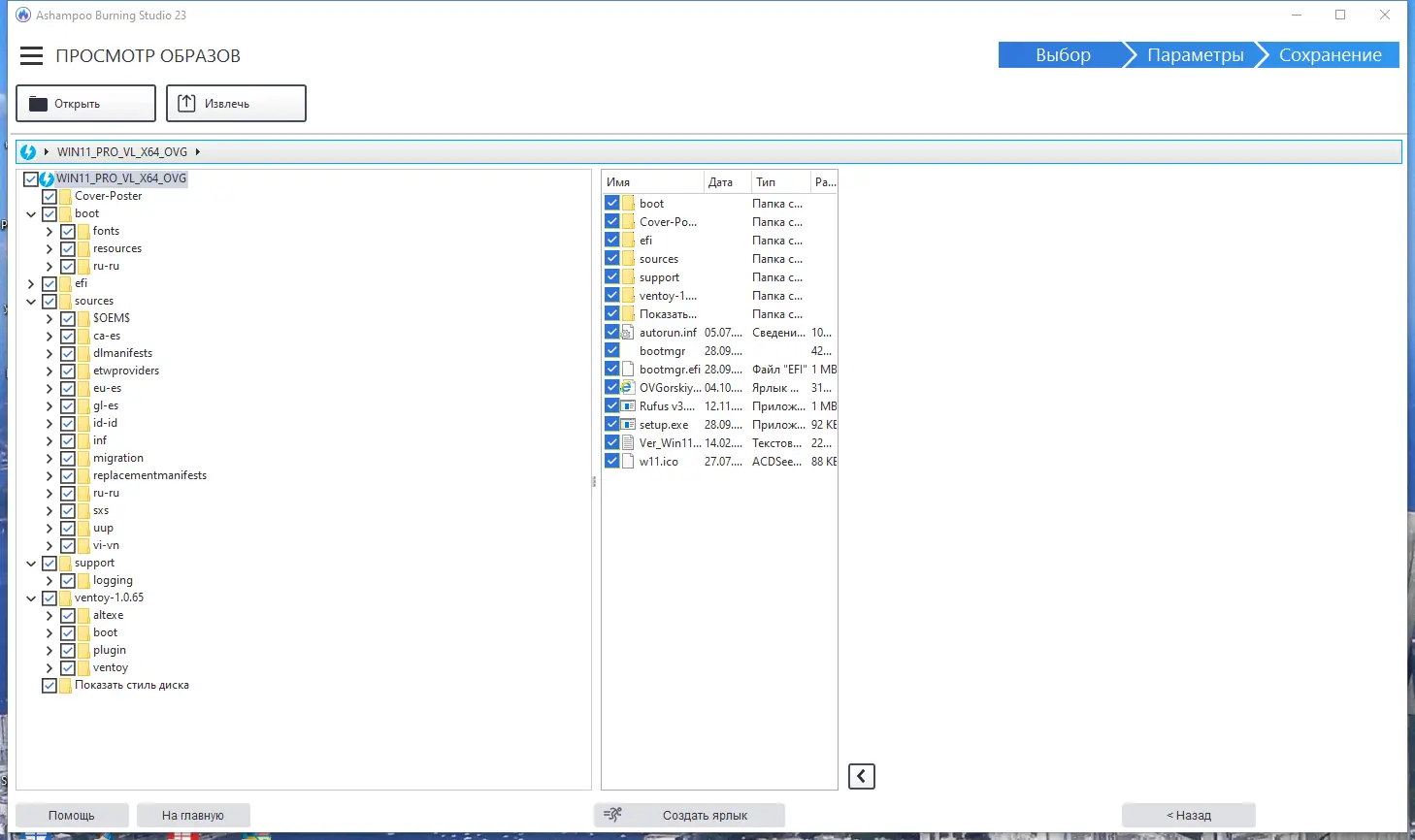Select the ca-es folder label in the tree
1415x840 pixels.
[x=107, y=336]
